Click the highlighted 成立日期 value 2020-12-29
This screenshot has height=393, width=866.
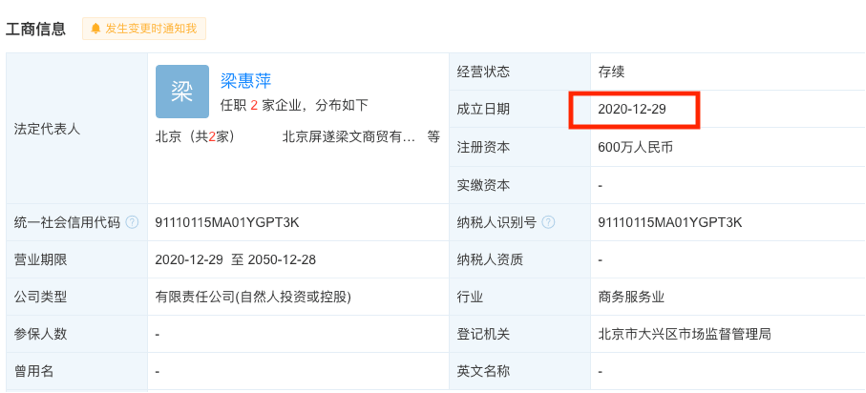click(x=632, y=109)
